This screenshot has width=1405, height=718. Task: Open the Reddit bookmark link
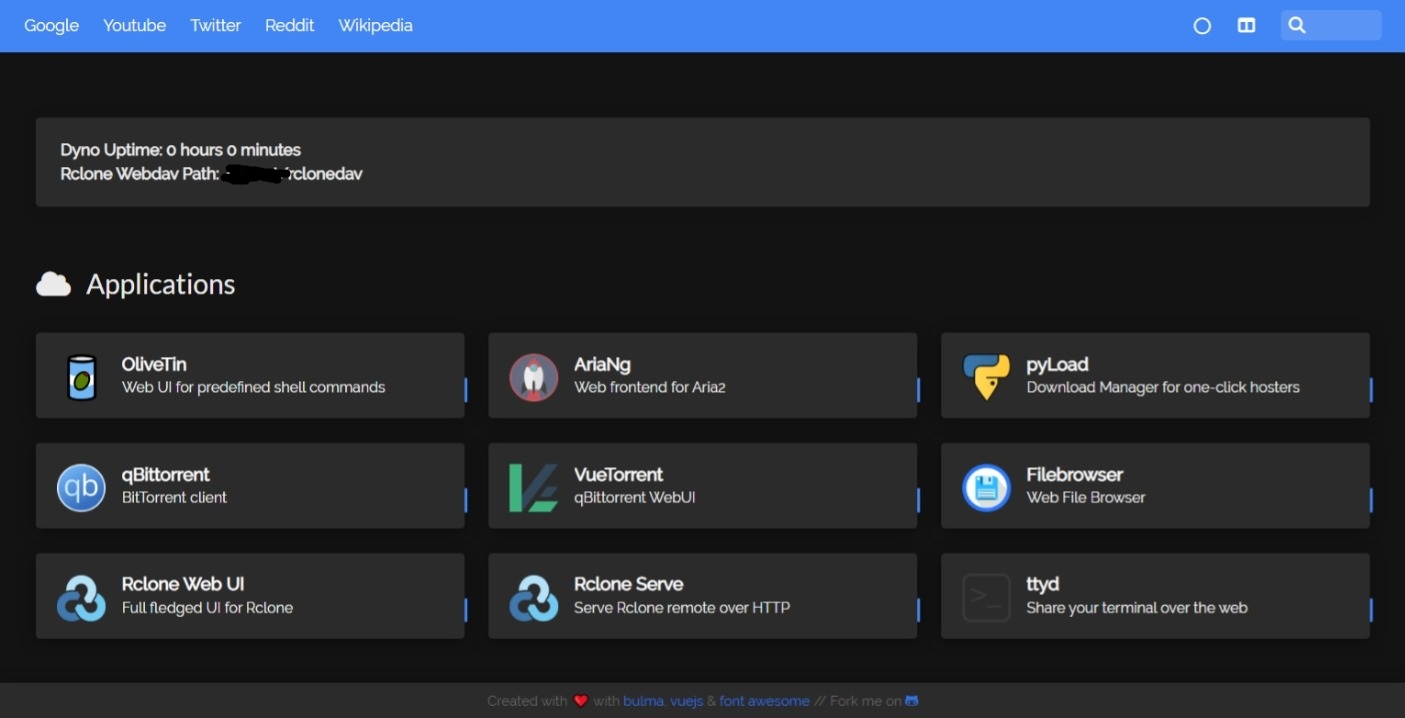pos(290,25)
